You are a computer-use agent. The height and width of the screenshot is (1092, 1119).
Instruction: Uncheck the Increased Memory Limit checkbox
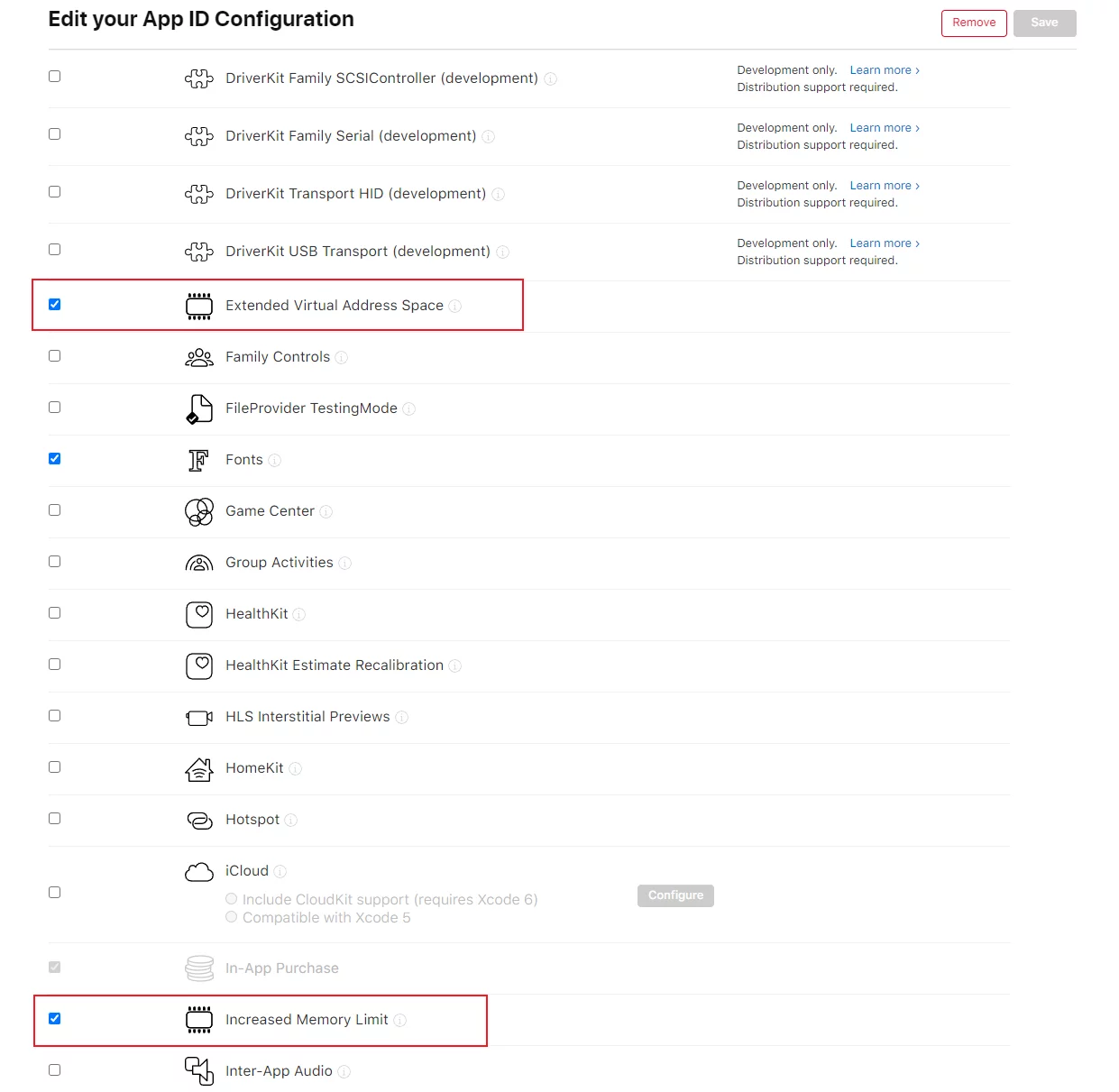click(55, 1019)
